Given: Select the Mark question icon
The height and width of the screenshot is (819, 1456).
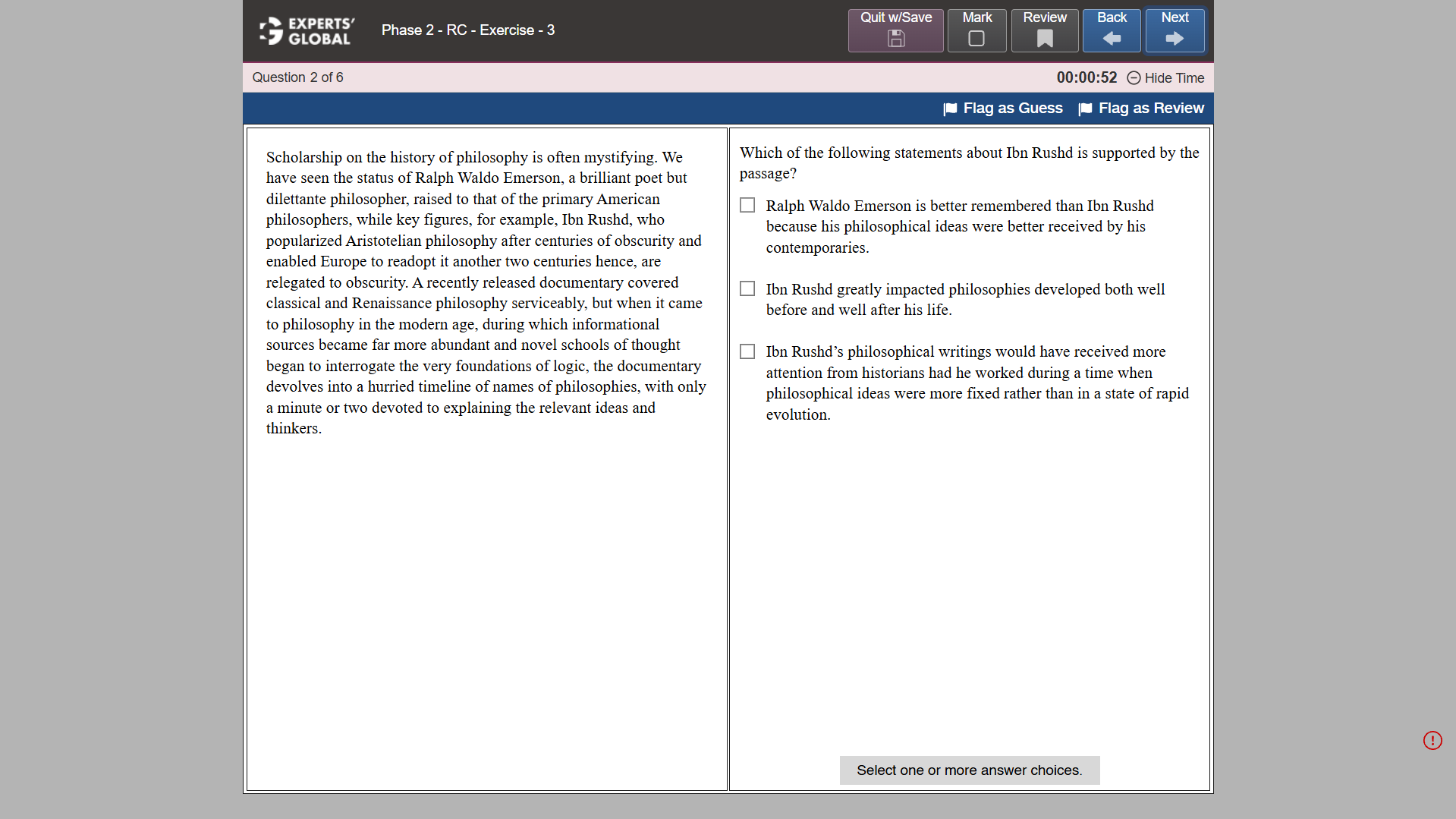Looking at the screenshot, I should pyautogui.click(x=976, y=38).
